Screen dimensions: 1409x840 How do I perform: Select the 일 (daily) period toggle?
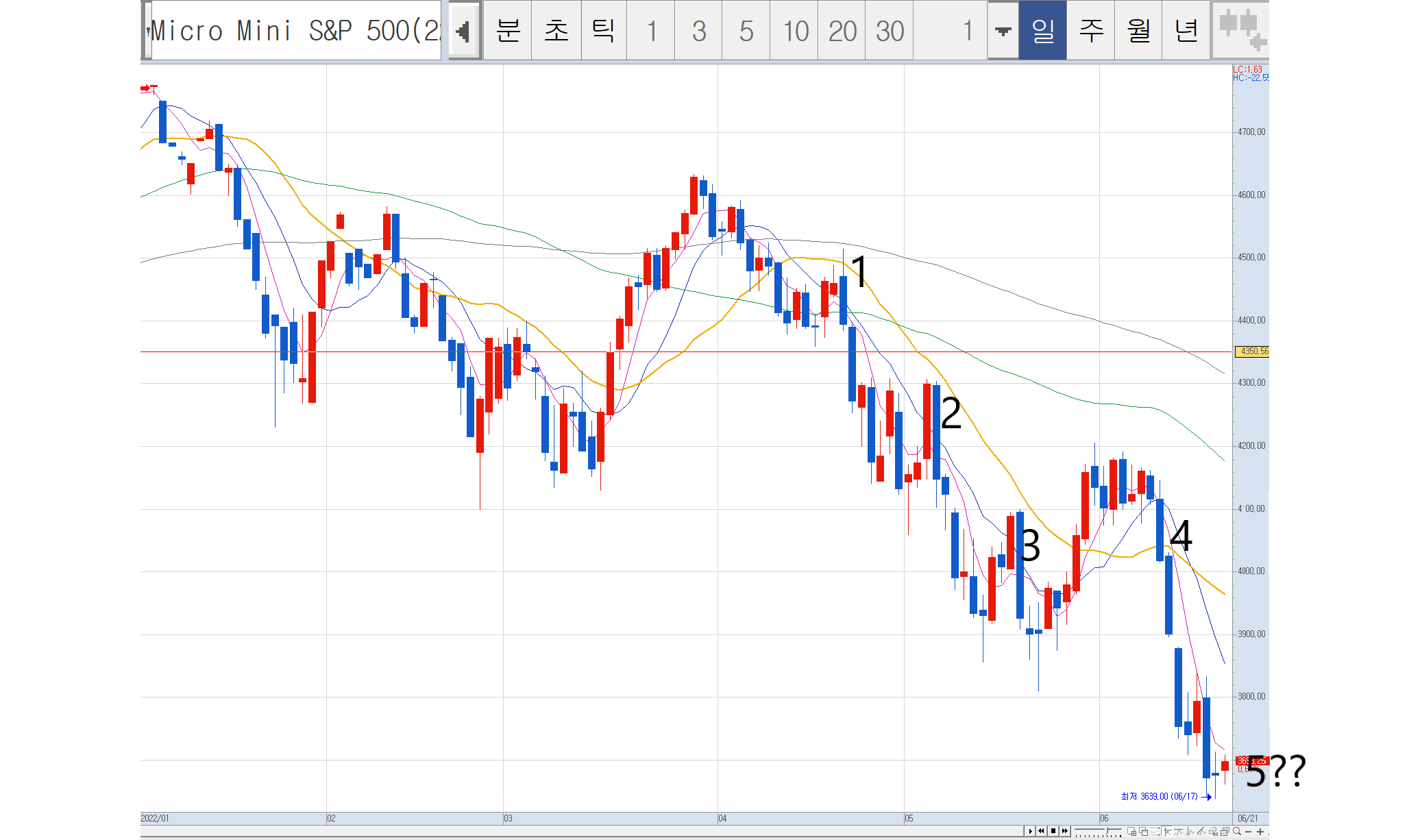1042,31
